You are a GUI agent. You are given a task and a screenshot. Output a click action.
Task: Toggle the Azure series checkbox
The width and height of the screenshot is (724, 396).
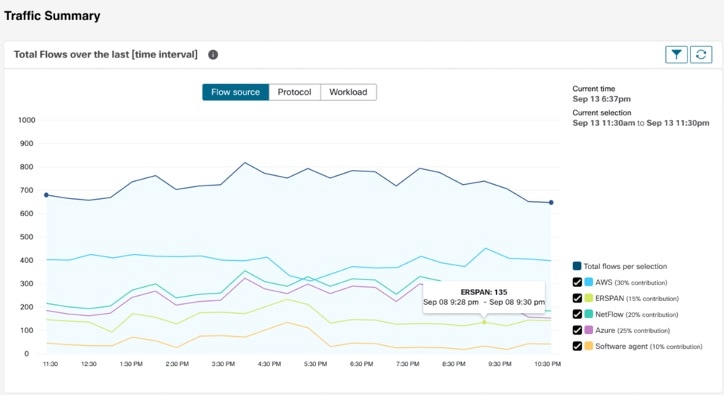pyautogui.click(x=577, y=330)
